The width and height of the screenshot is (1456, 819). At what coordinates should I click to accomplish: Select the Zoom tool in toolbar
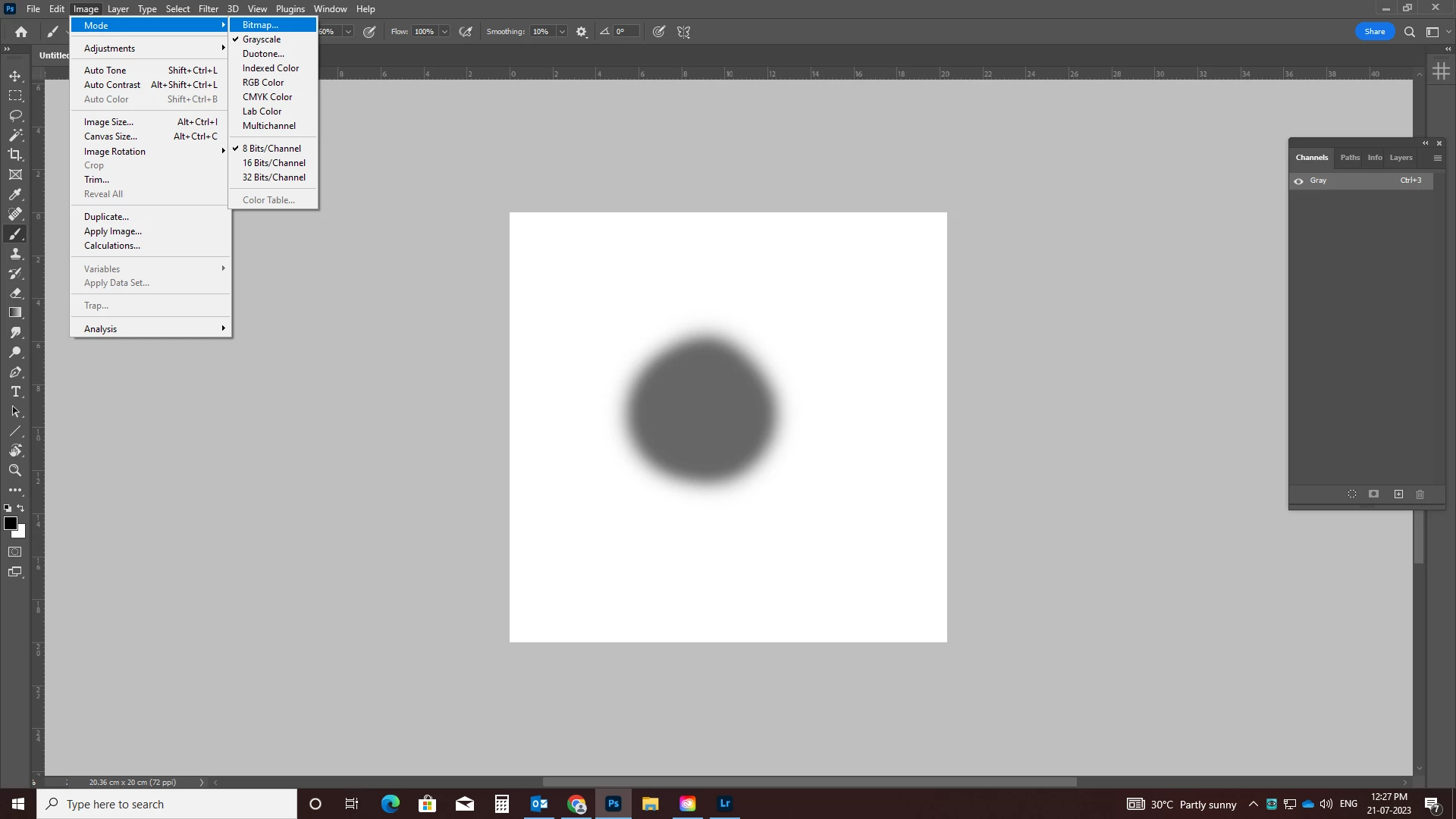(x=15, y=471)
